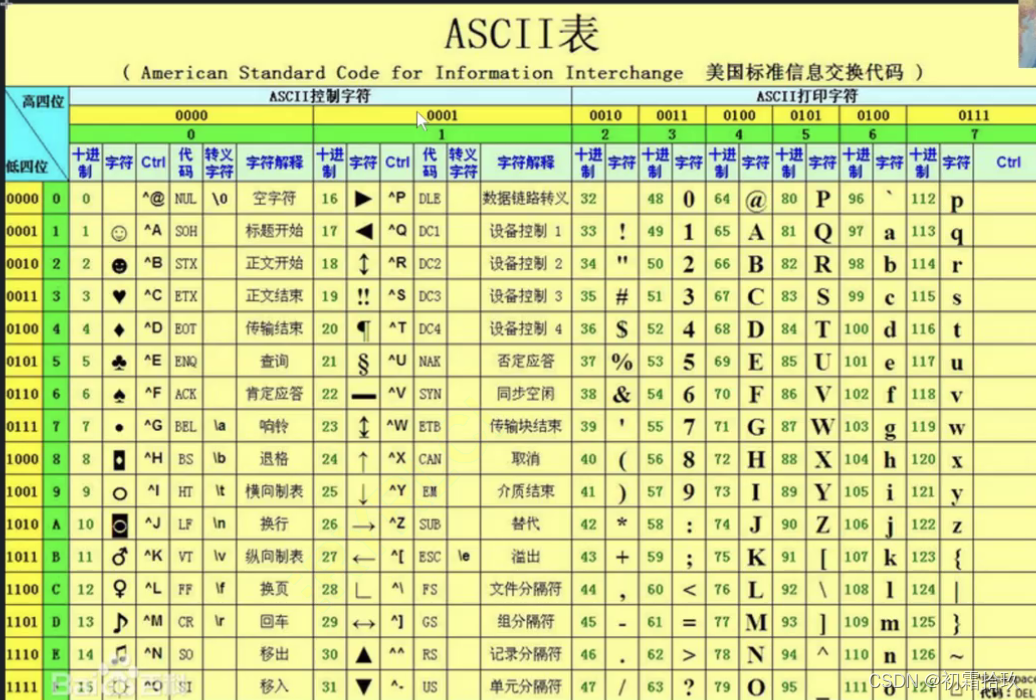The width and height of the screenshot is (1036, 700).
Task: Click the smiley face symbol for code 1
Action: tap(119, 233)
